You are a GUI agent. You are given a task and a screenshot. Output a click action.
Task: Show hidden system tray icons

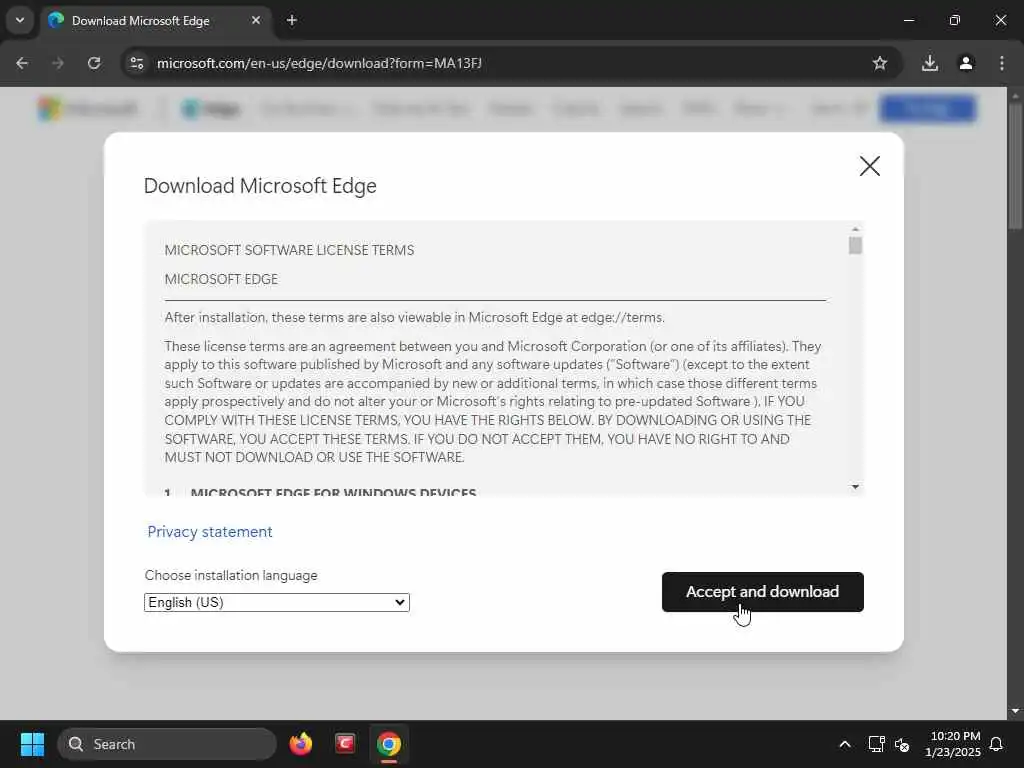click(x=844, y=744)
